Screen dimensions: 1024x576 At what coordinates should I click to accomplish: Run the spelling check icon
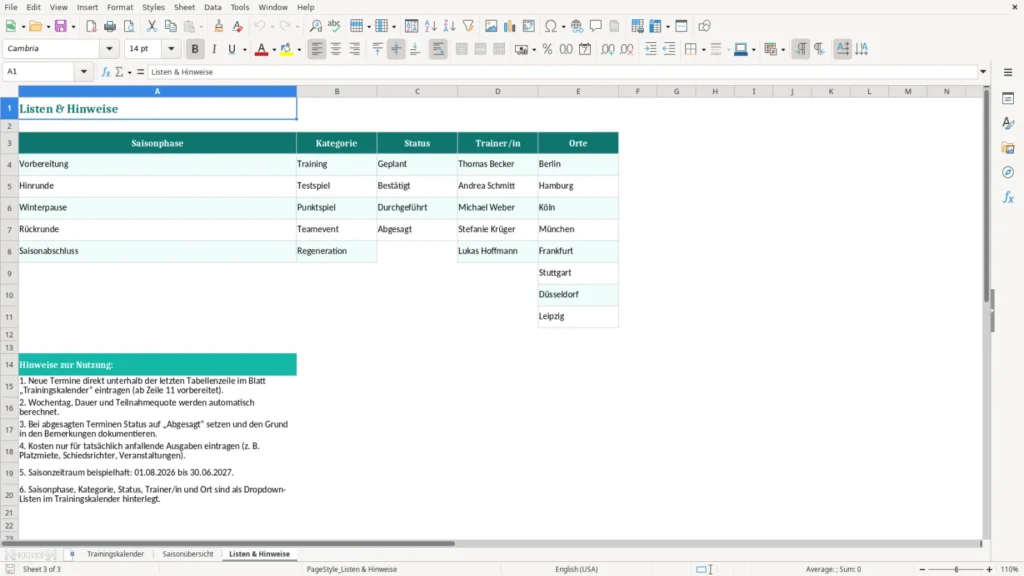pos(334,26)
